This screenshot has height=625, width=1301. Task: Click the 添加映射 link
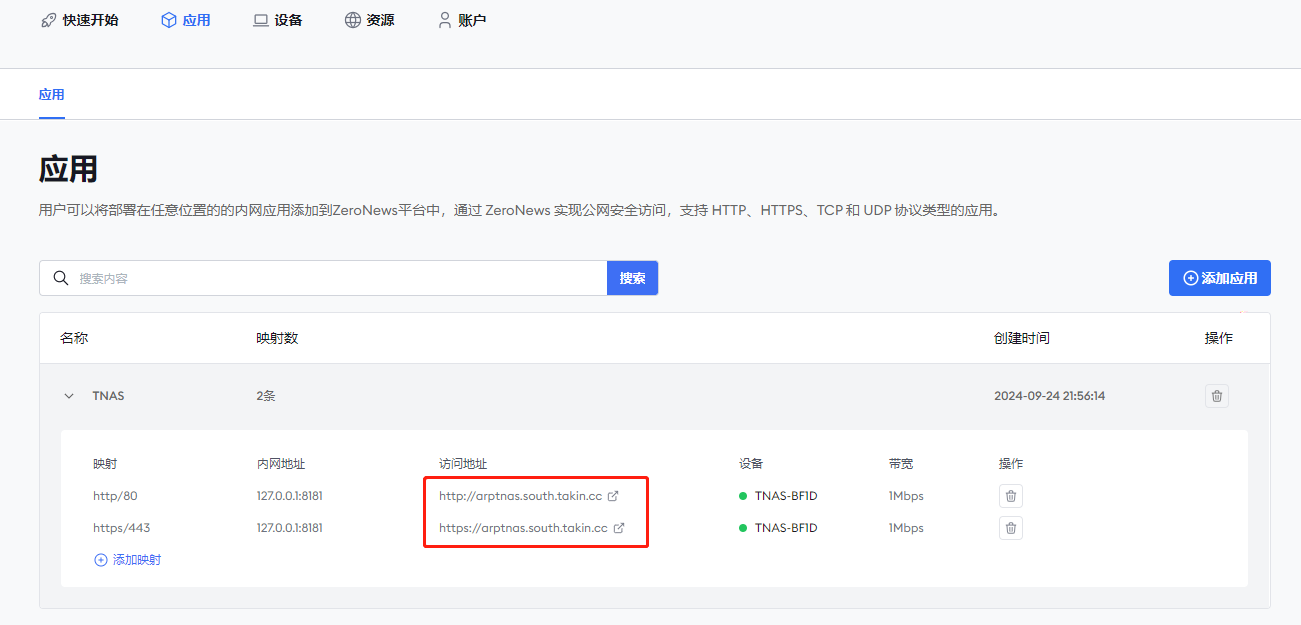tap(127, 560)
